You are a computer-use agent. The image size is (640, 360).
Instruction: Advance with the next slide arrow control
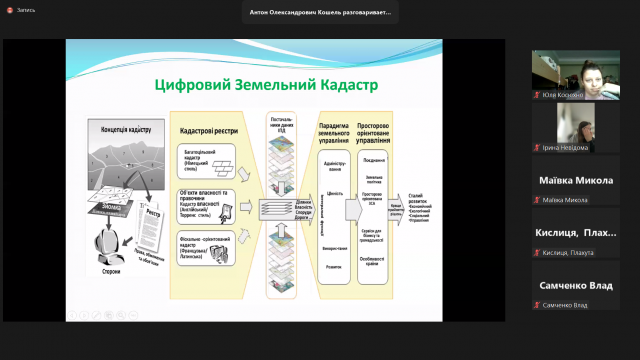click(x=84, y=315)
